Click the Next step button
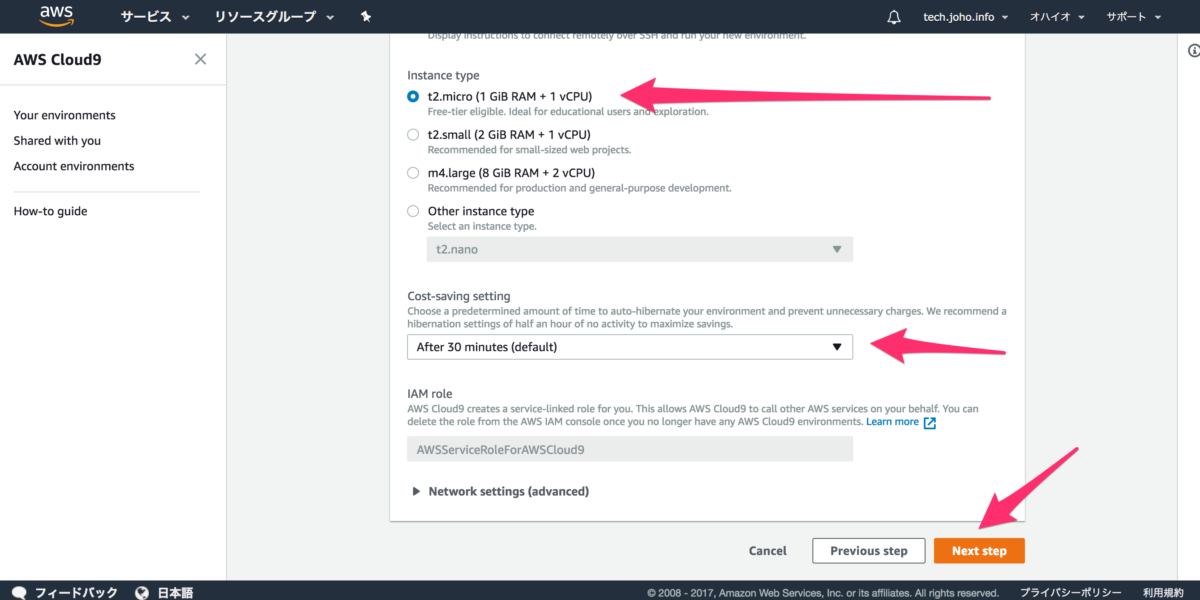The height and width of the screenshot is (600, 1200). (x=979, y=551)
